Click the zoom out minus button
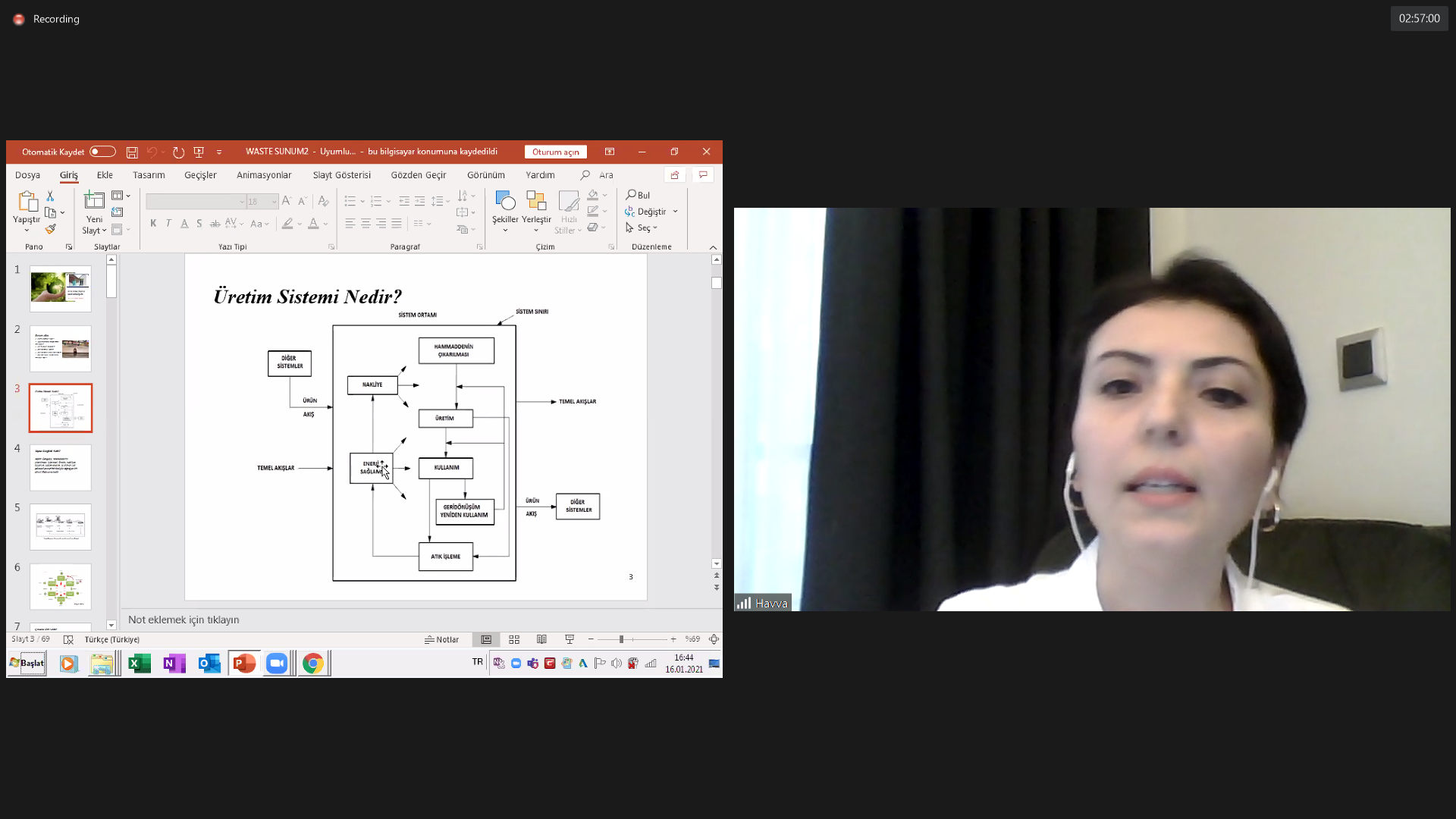 (591, 639)
